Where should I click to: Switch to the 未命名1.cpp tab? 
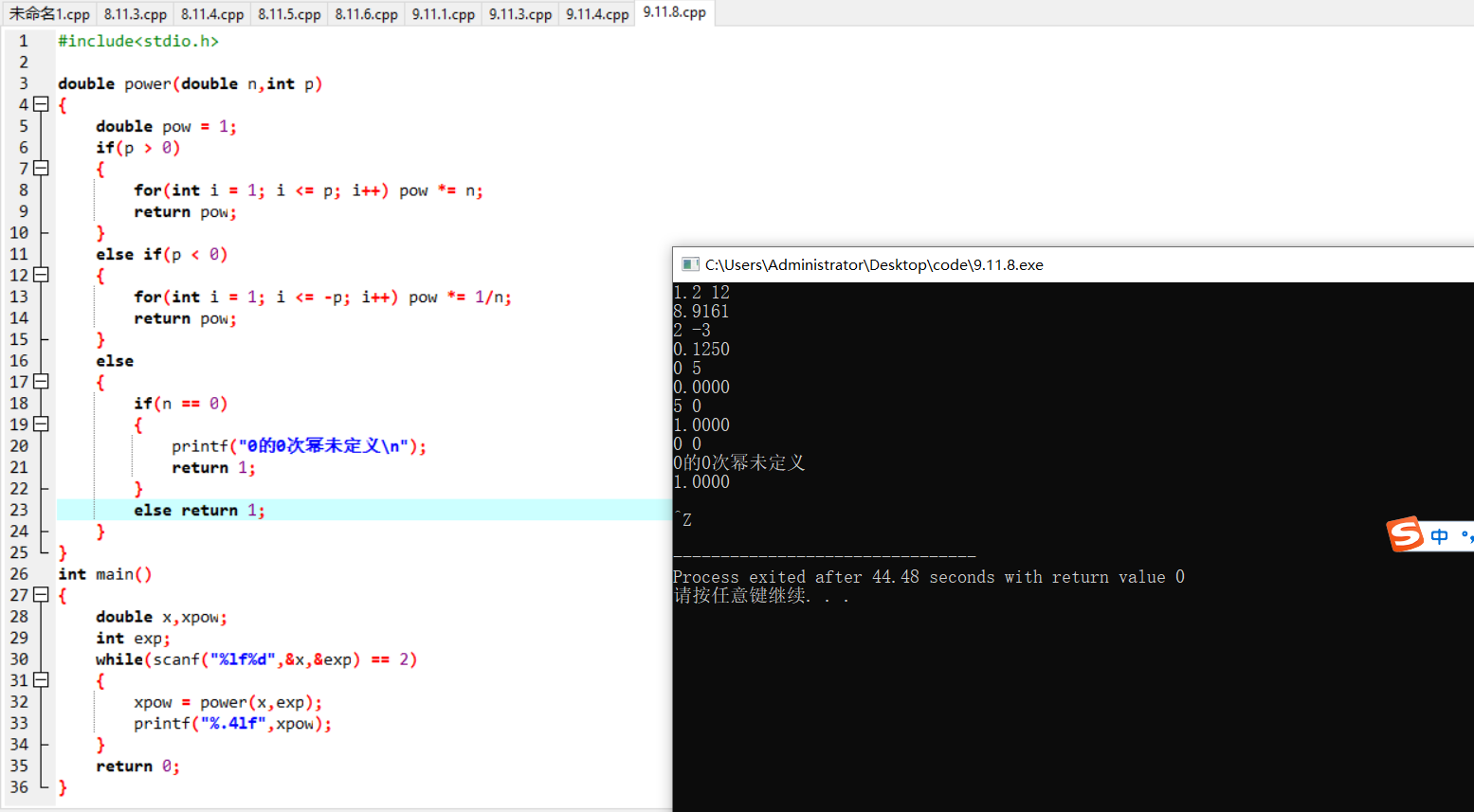pyautogui.click(x=48, y=14)
